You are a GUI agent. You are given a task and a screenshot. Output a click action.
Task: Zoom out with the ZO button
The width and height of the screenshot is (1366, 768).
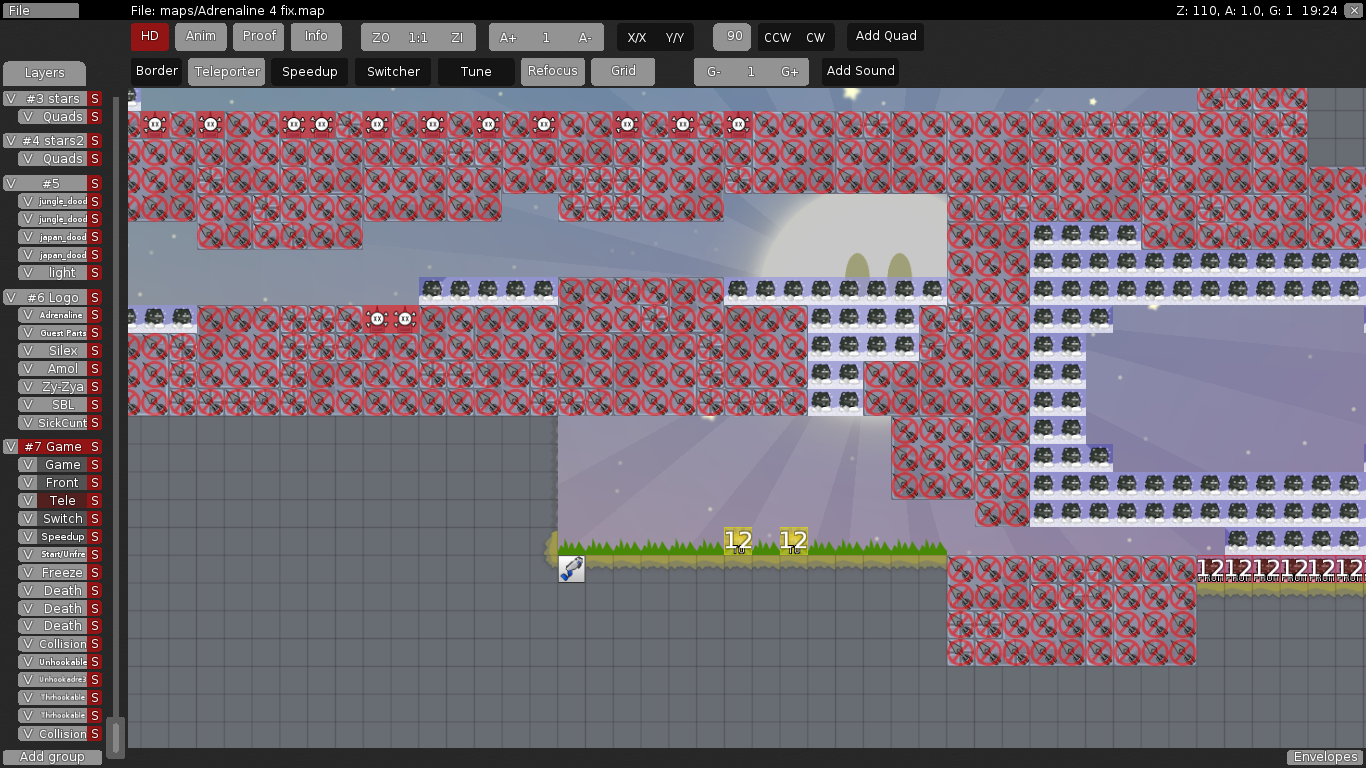pos(380,38)
